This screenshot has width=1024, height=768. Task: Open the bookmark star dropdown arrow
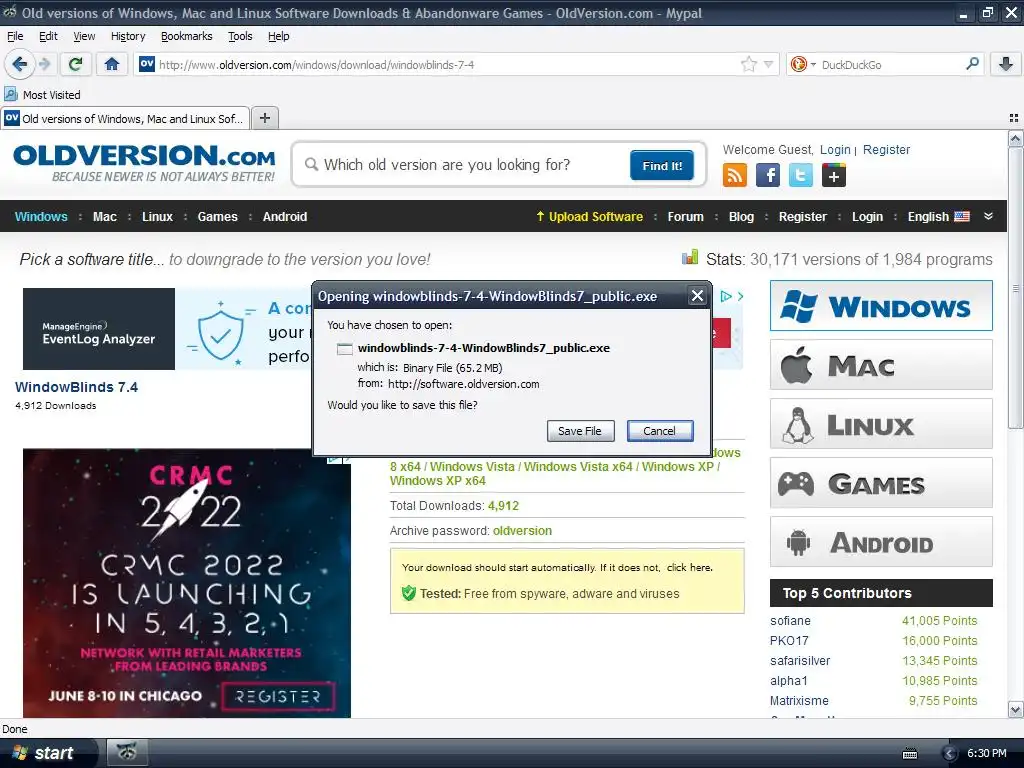[769, 64]
